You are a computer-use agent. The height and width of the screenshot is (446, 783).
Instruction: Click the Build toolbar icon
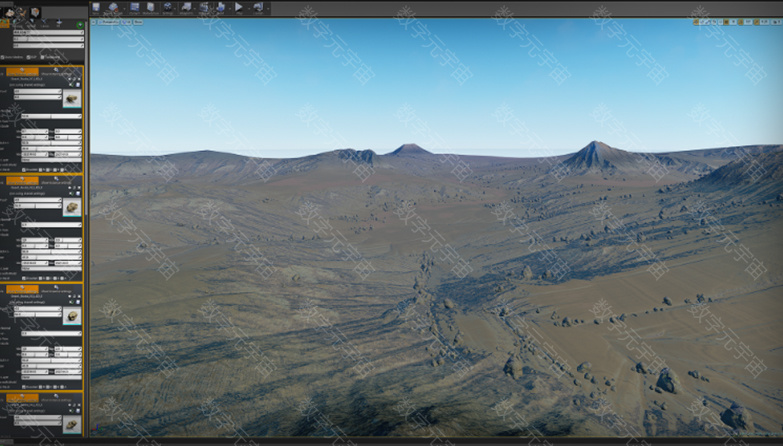coord(220,7)
